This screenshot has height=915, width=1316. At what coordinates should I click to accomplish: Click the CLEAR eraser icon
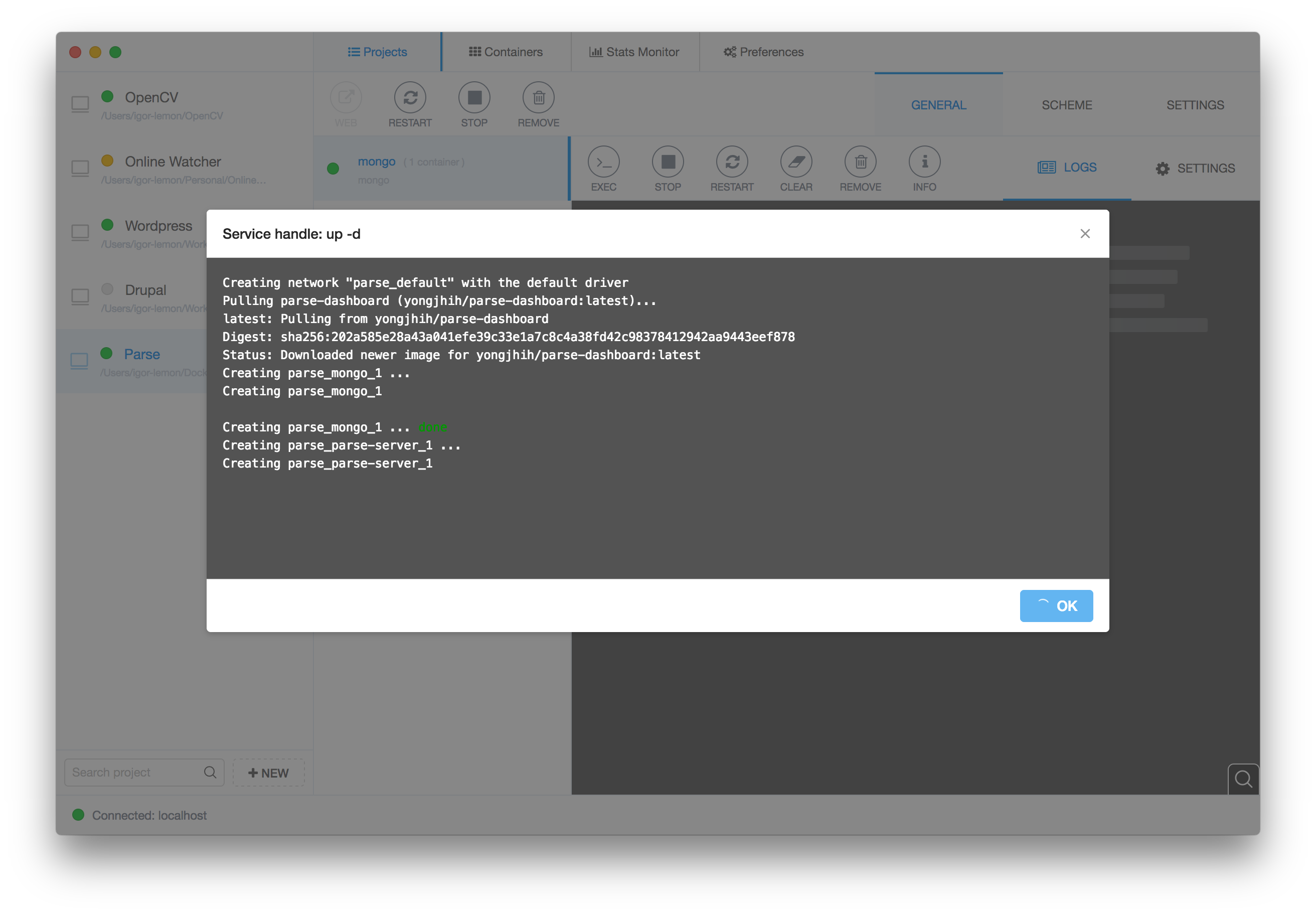pos(796,162)
